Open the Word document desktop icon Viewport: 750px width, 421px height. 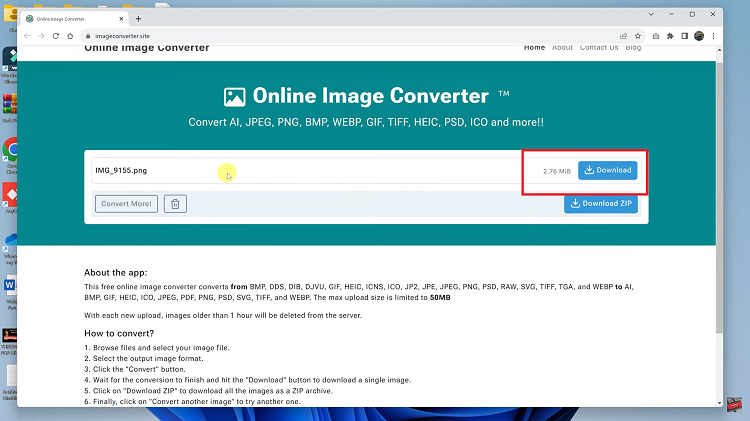point(10,293)
